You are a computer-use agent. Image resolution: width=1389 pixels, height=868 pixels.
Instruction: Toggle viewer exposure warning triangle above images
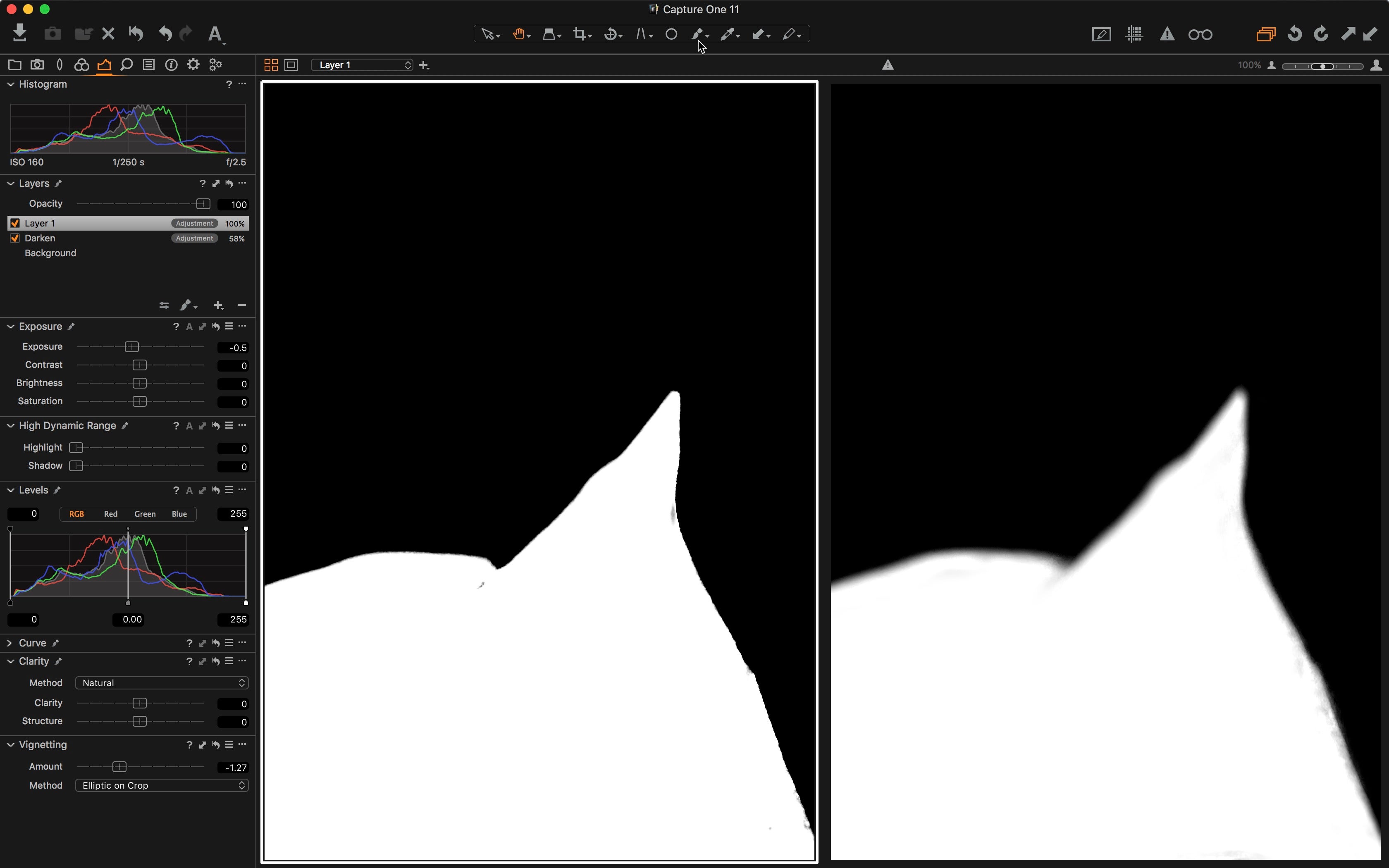click(x=888, y=65)
